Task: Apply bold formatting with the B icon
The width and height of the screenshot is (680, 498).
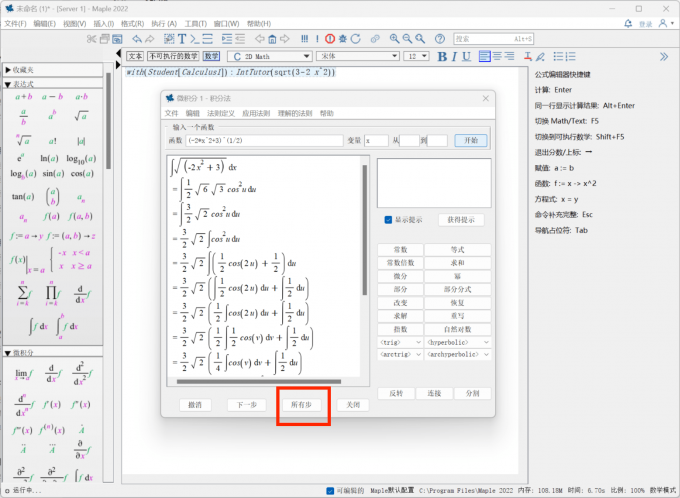Action: [x=442, y=56]
